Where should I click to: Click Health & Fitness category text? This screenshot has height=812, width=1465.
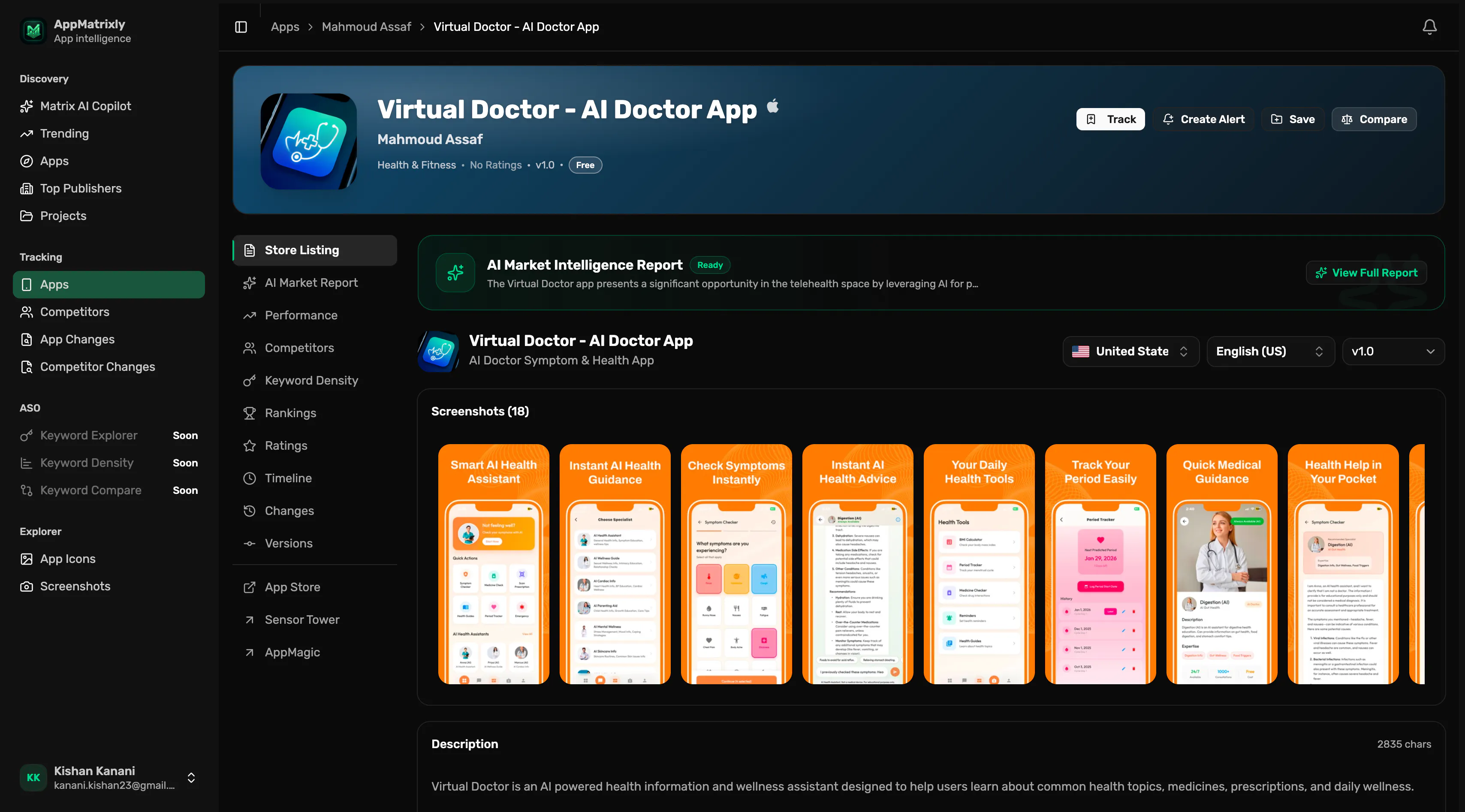416,165
